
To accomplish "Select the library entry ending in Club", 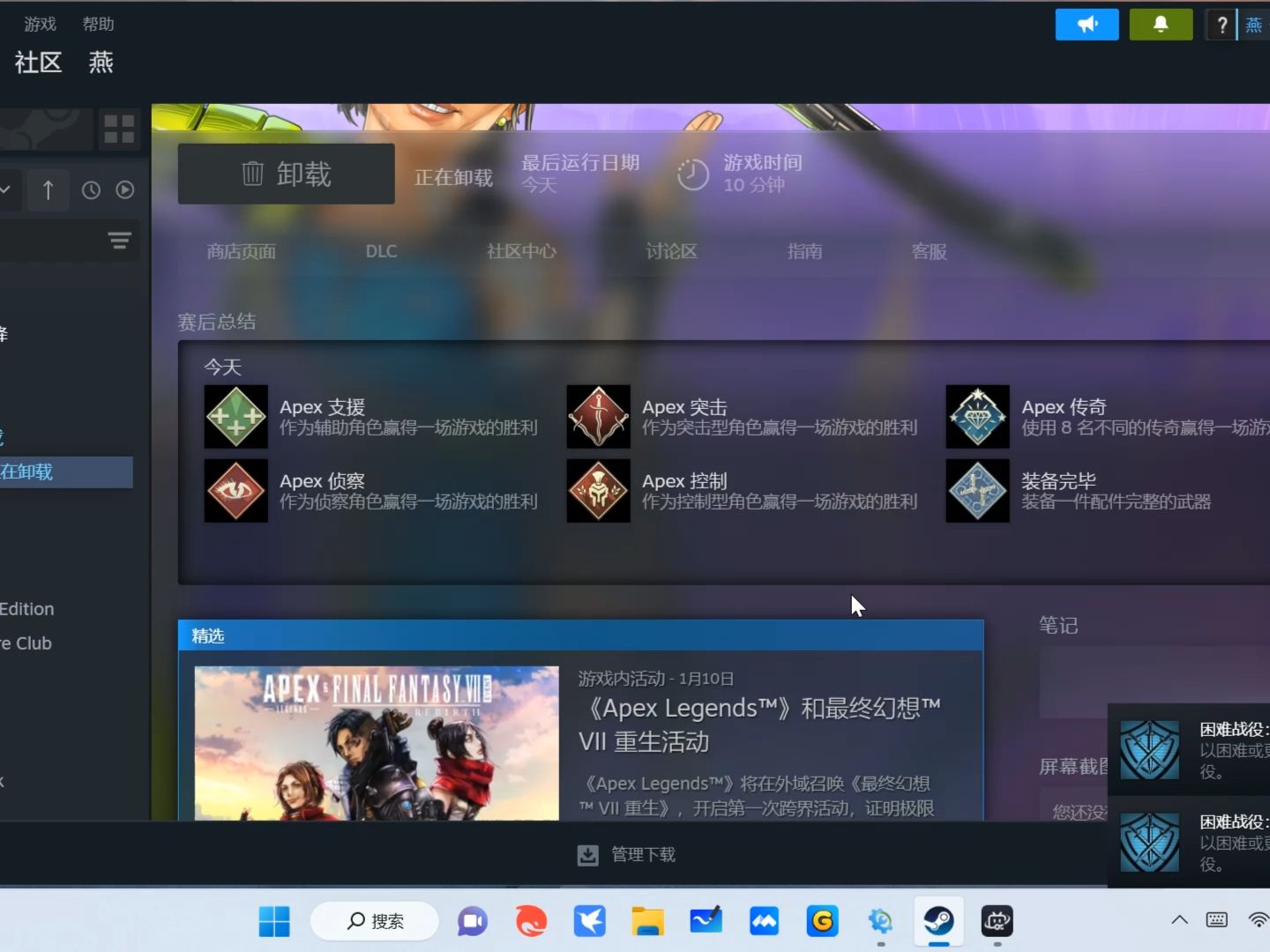I will pos(26,643).
